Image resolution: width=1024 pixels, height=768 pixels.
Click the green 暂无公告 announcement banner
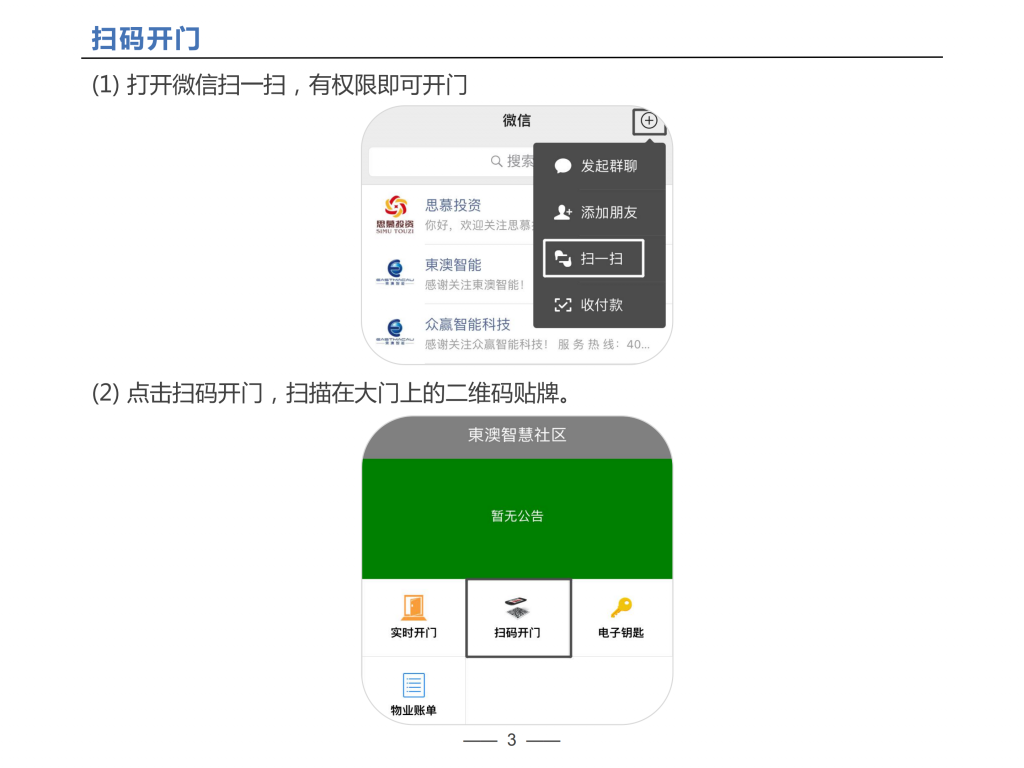[517, 519]
